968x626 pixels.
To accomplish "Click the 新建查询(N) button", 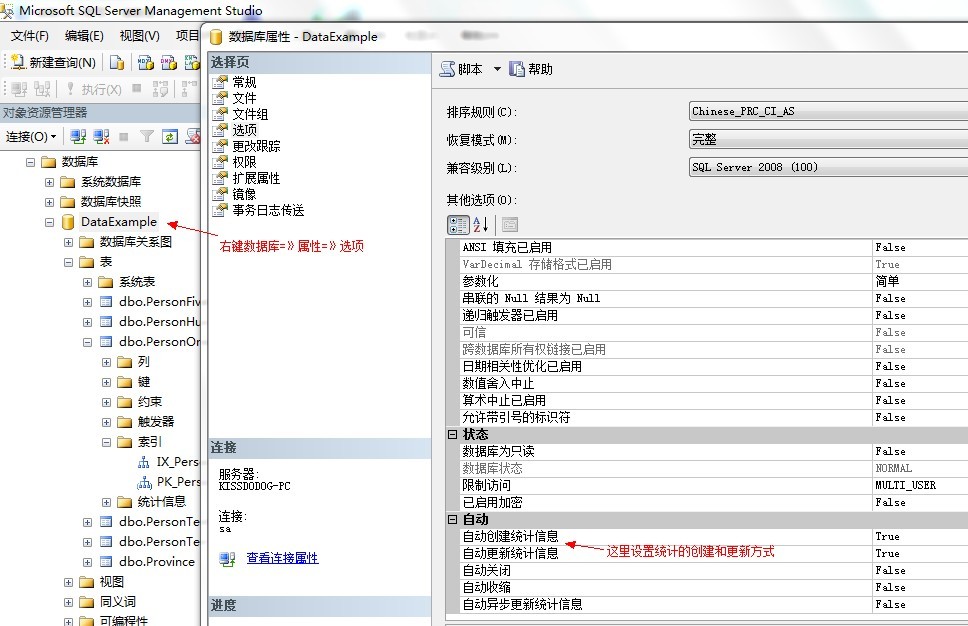I will [x=53, y=62].
